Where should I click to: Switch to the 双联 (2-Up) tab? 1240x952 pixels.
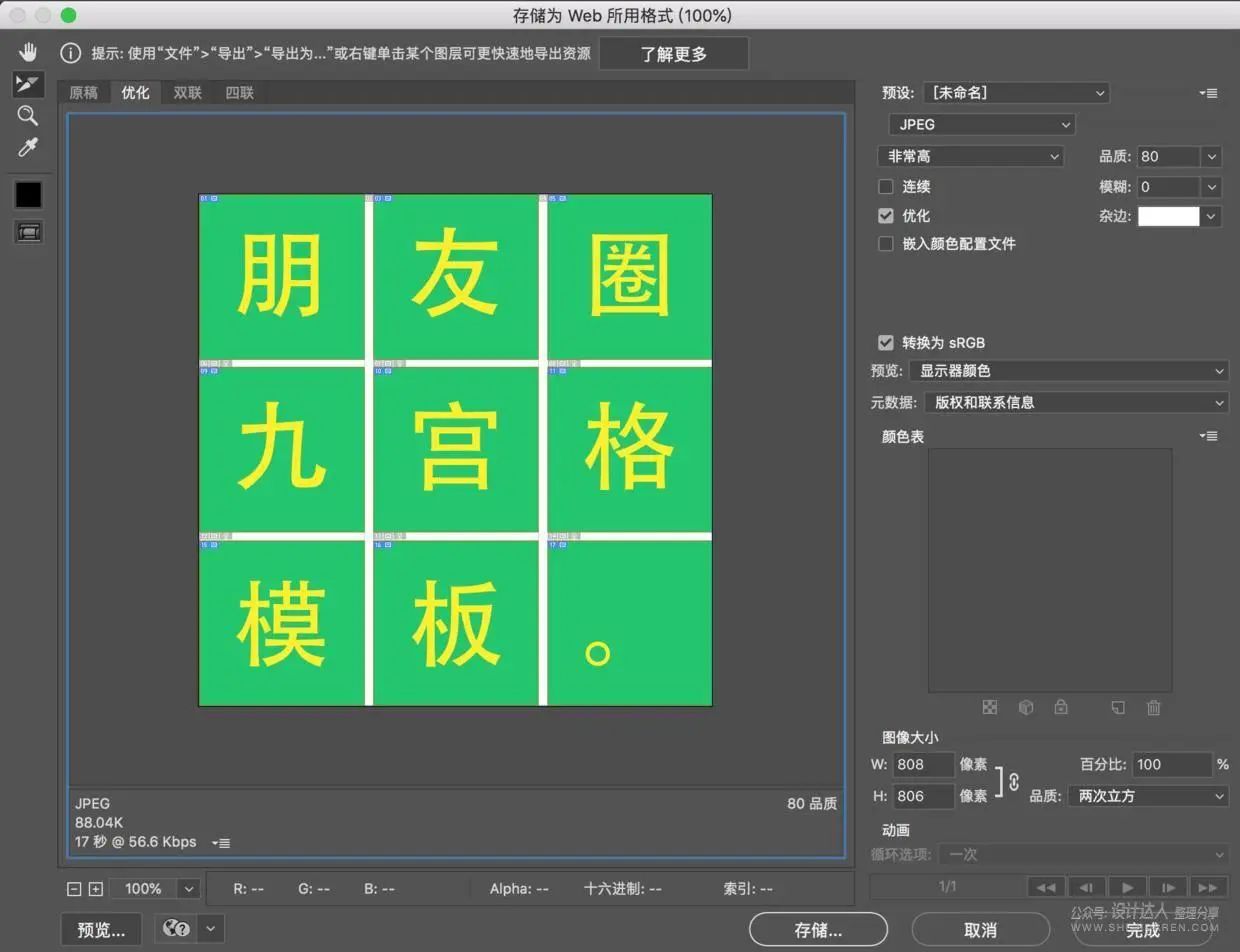pyautogui.click(x=187, y=93)
